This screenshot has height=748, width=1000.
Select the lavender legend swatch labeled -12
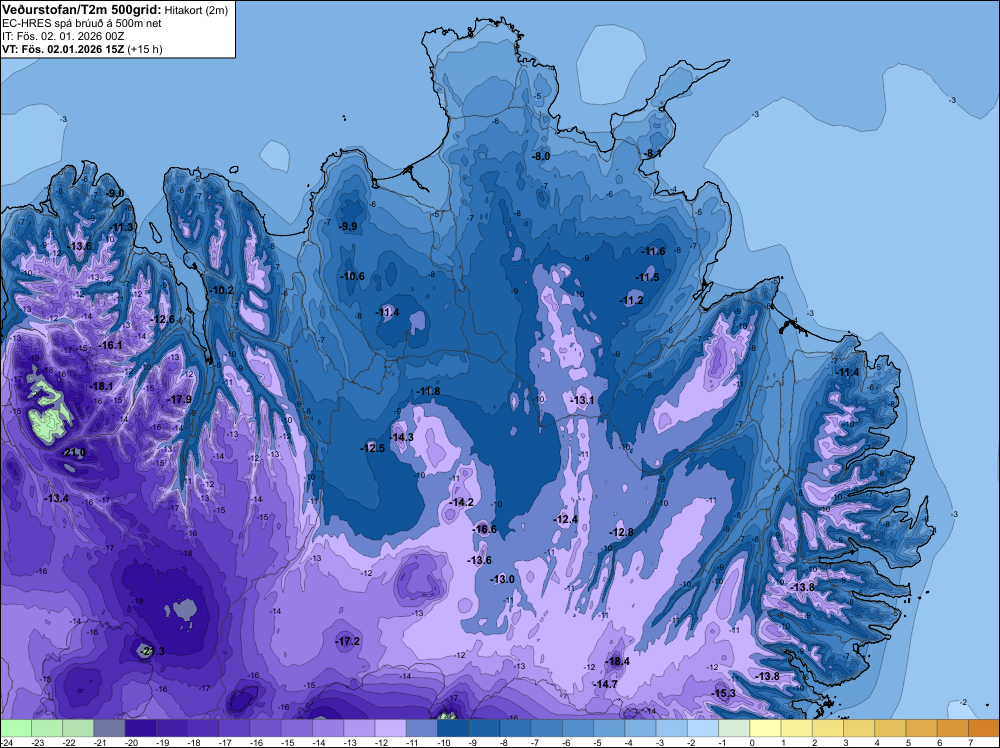pyautogui.click(x=390, y=728)
